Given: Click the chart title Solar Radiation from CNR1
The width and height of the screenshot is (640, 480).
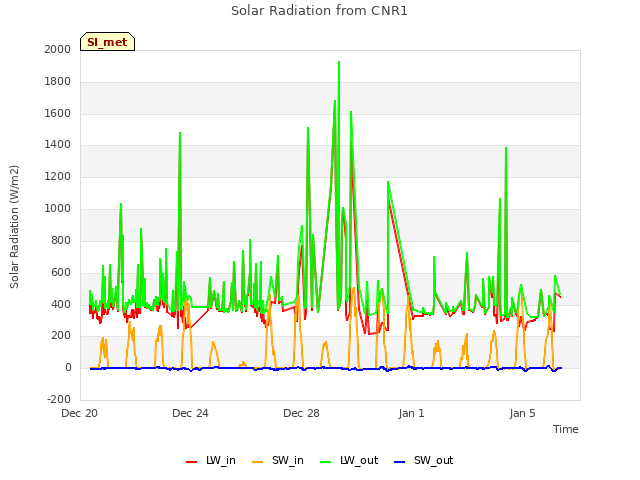Looking at the screenshot, I should point(319,11).
